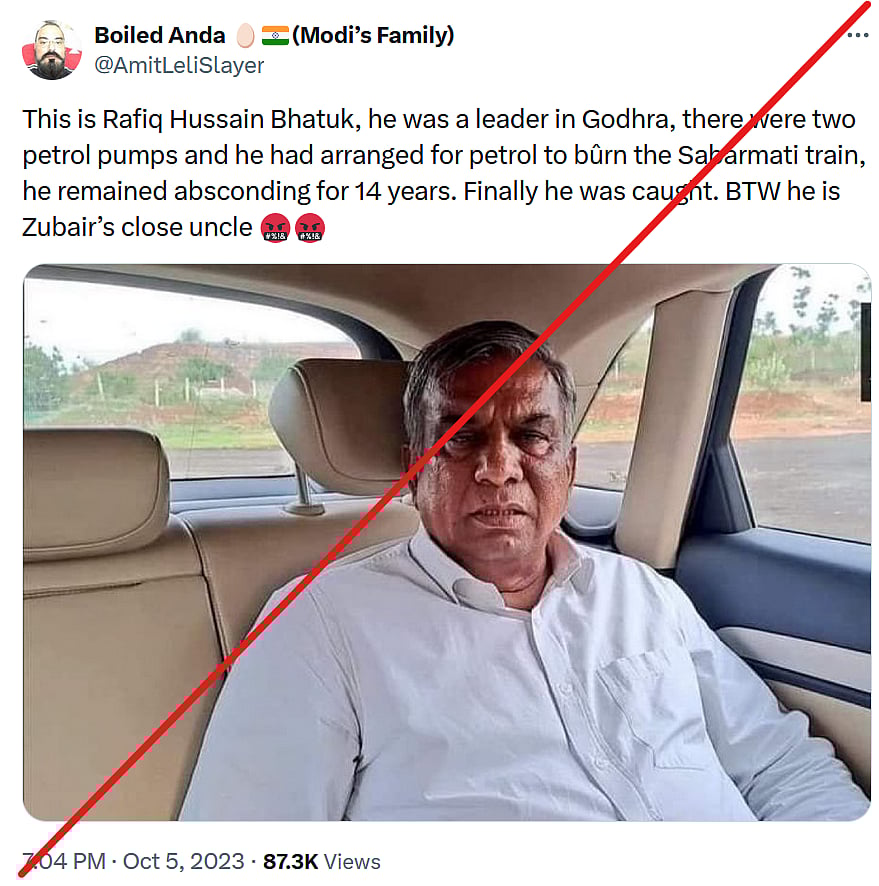Click "Zubair's close uncle" in the tweet
Viewport: 879px width, 886px height.
138,228
